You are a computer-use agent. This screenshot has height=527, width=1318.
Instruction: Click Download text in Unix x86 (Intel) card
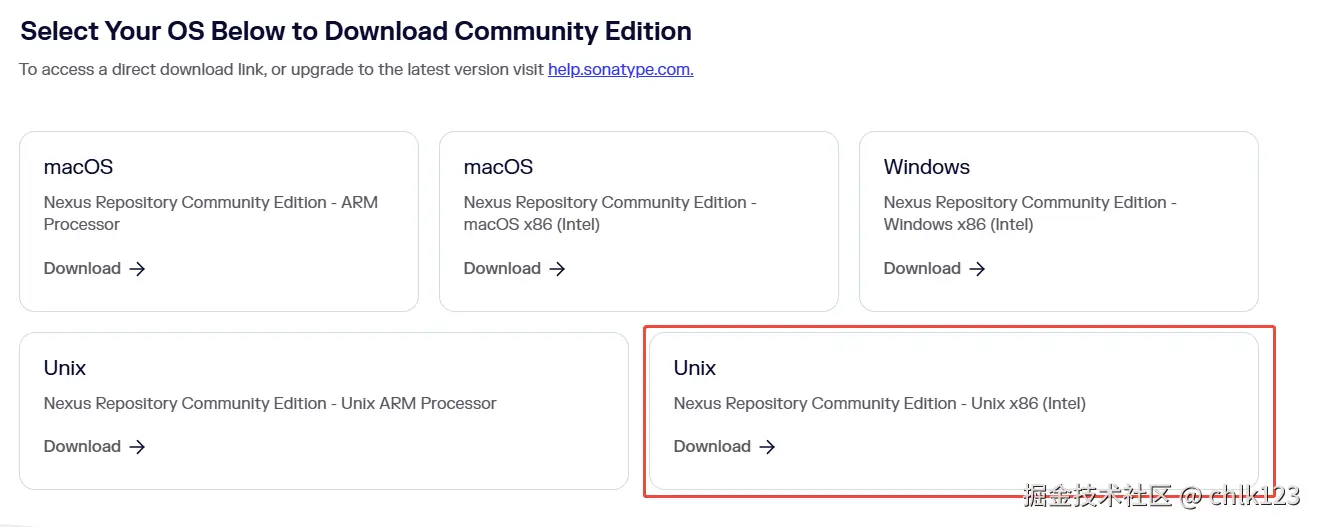(x=712, y=447)
